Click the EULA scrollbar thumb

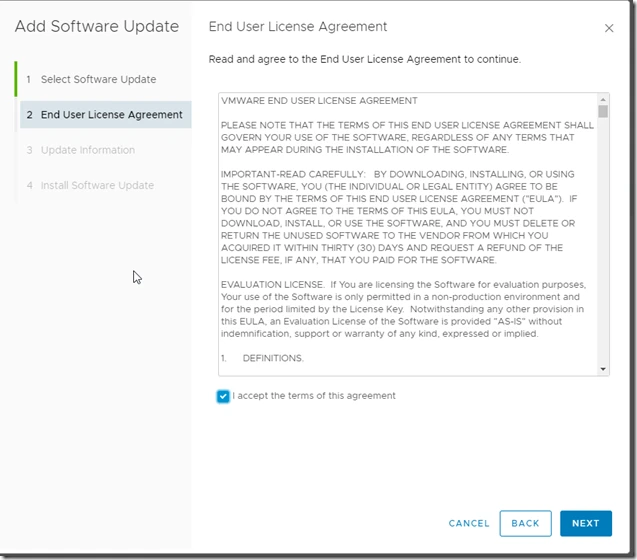[603, 111]
